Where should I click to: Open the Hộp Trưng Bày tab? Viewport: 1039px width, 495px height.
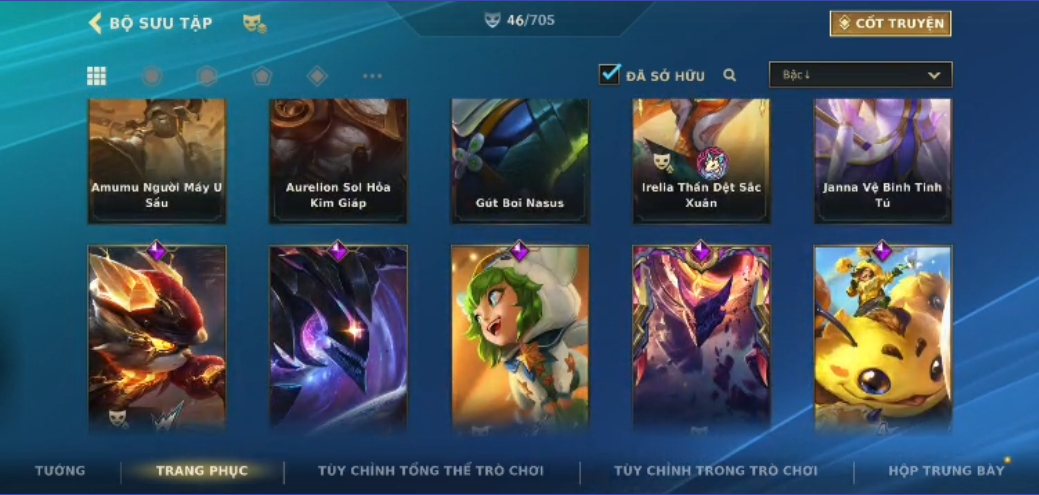(x=946, y=471)
